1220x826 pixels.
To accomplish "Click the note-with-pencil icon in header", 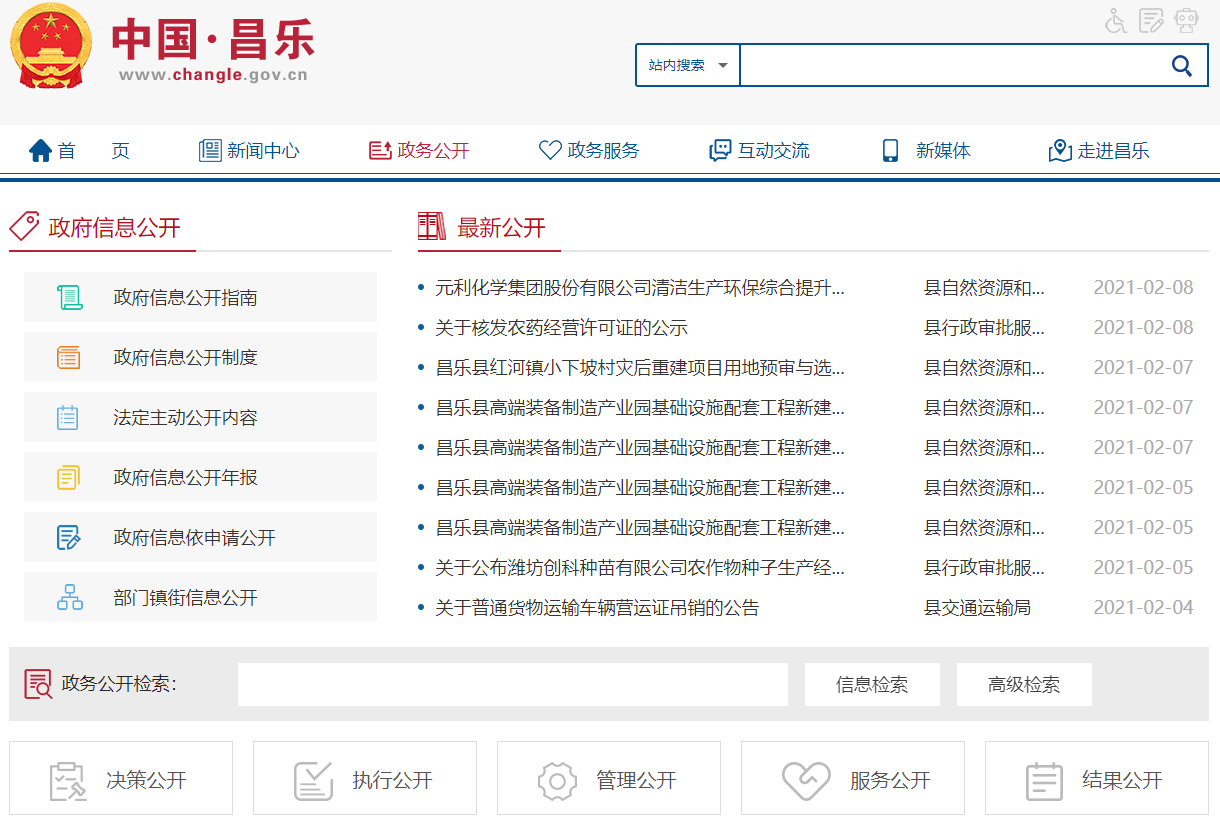I will [1151, 20].
